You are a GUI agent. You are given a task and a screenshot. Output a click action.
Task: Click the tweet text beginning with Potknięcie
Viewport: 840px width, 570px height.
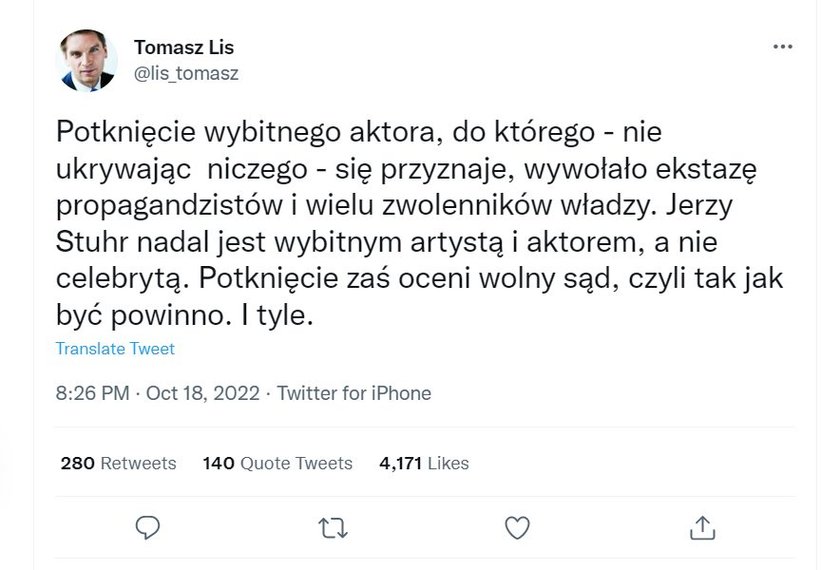point(419,223)
